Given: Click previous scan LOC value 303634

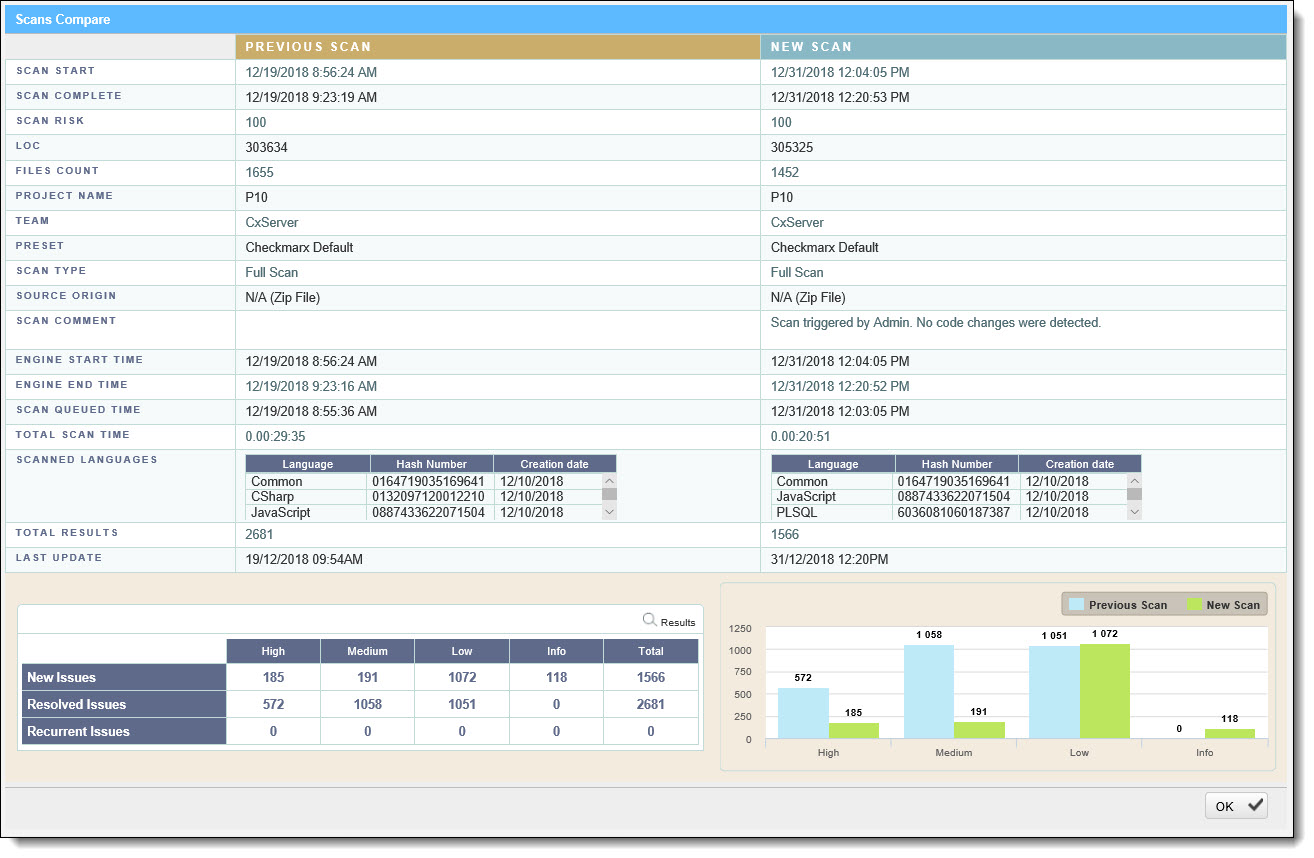Looking at the screenshot, I should point(267,147).
